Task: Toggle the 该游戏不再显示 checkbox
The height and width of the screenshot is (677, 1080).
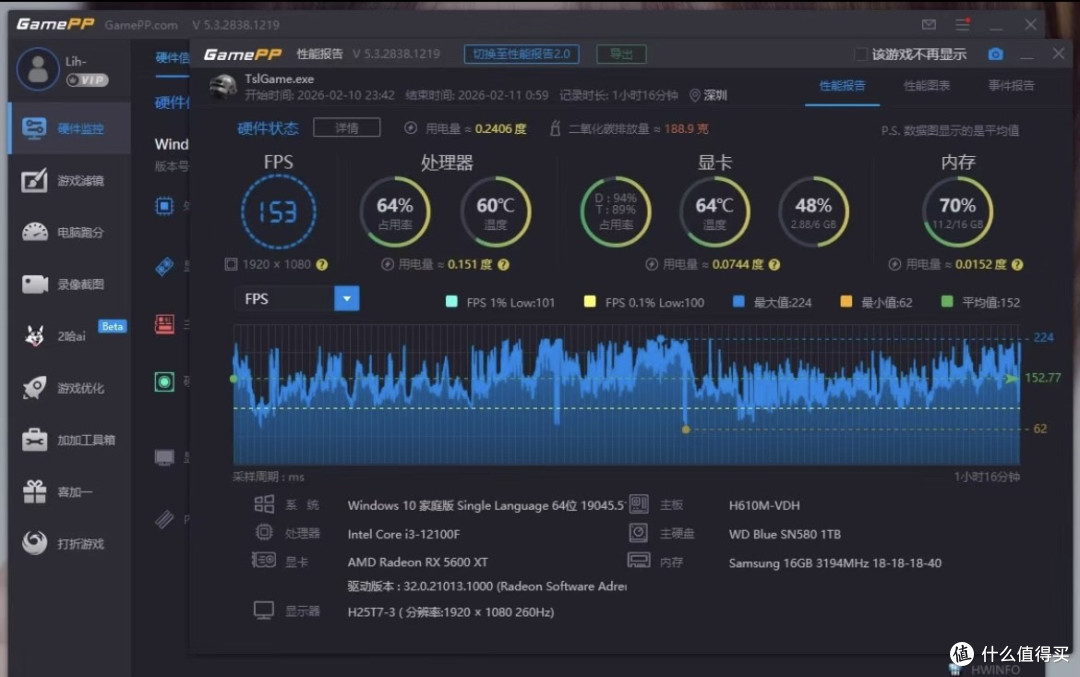Action: pos(860,54)
